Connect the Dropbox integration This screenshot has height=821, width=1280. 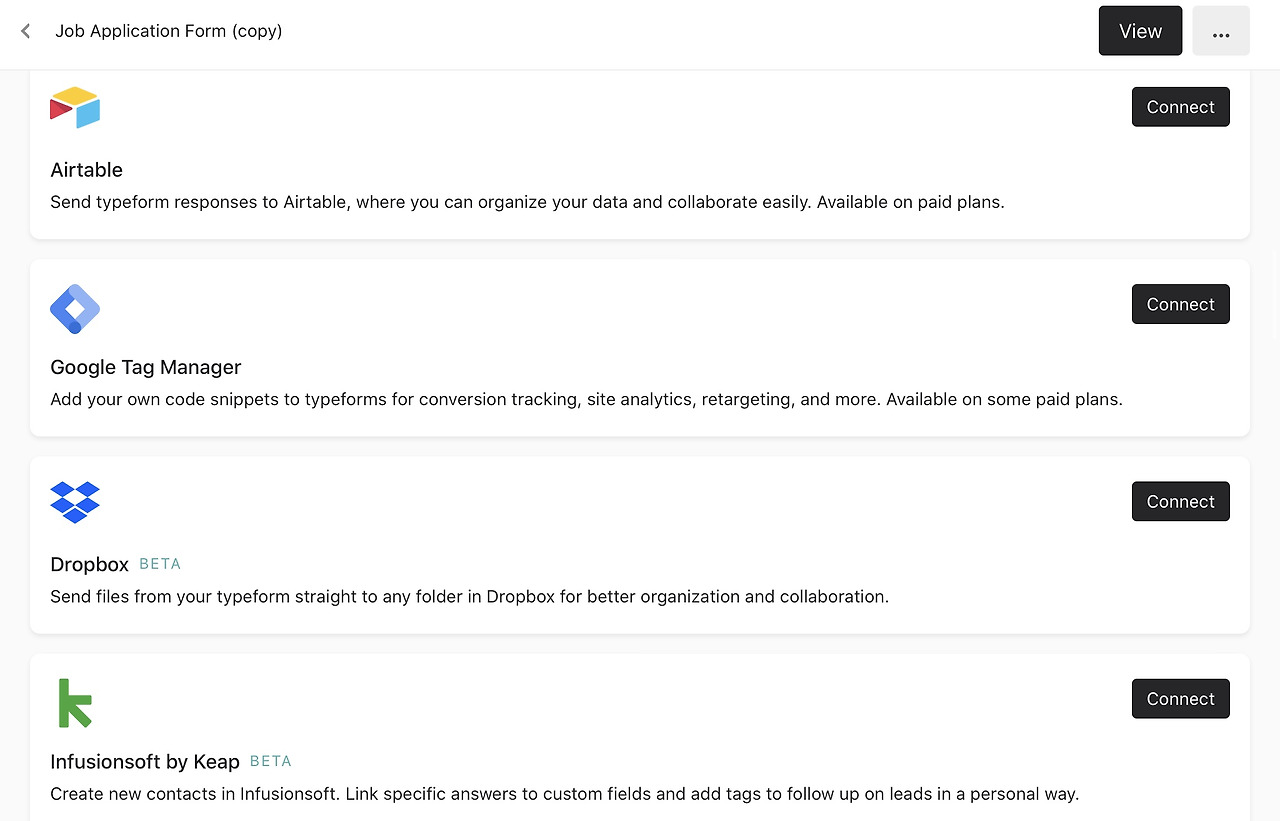tap(1180, 502)
